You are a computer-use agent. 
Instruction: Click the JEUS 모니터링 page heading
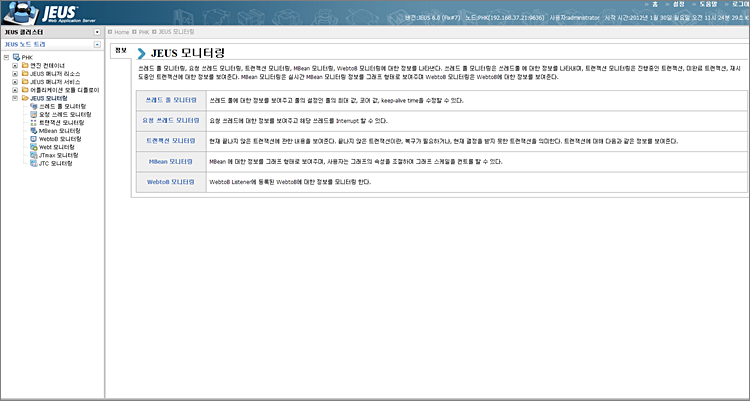(x=188, y=53)
